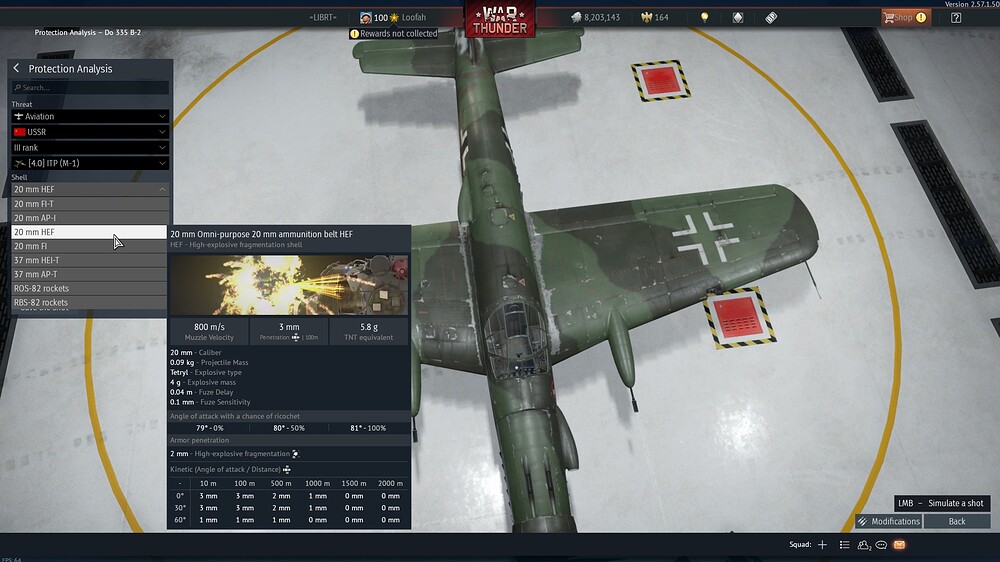Select ROS-82 rockets
The width and height of the screenshot is (1000, 562).
90,288
